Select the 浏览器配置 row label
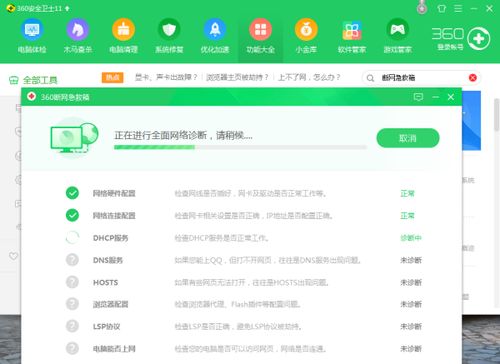500x364 pixels. tap(110, 304)
